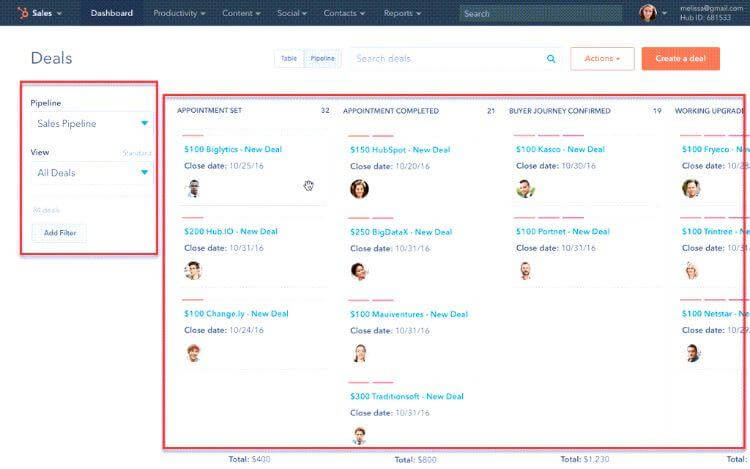Click the HubSpot sprocket logo
The image size is (750, 469).
[x=22, y=13]
